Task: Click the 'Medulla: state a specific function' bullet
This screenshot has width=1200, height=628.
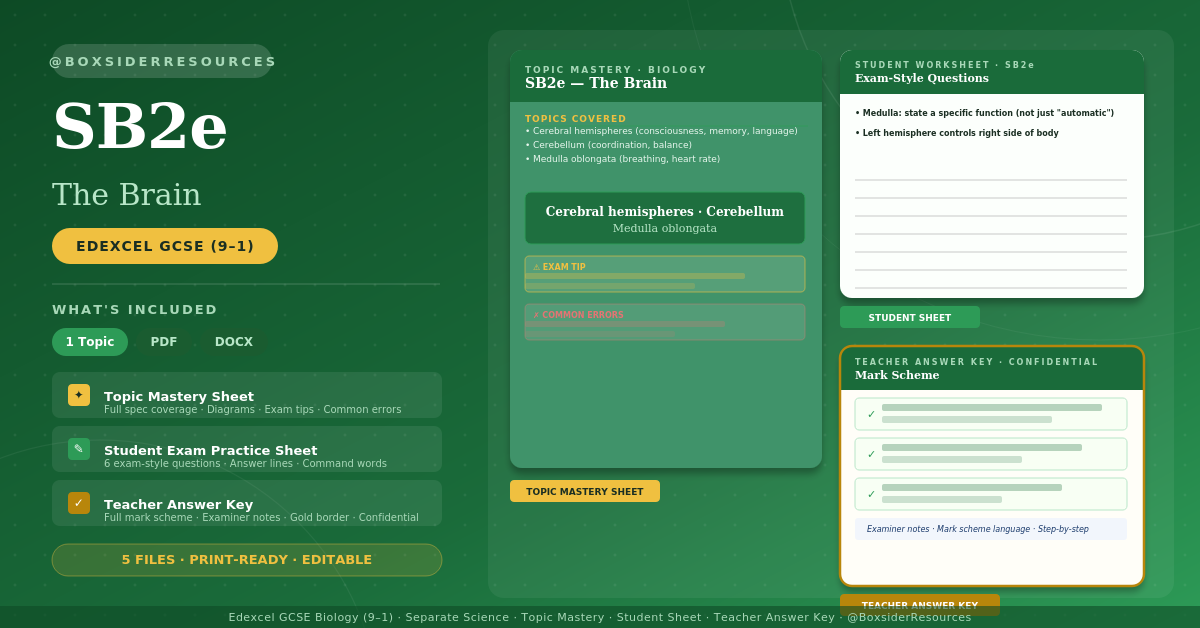Action: 984,113
